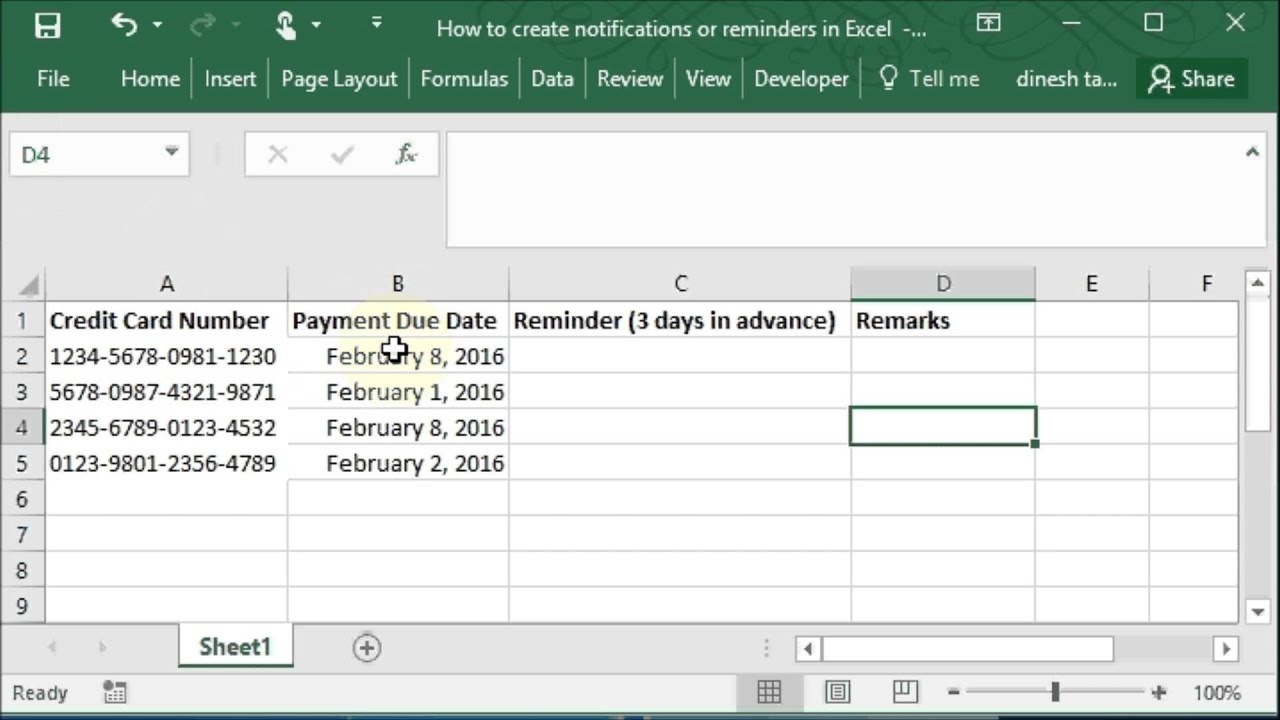Click the Insert Function fx icon
1280x720 pixels.
coord(406,154)
